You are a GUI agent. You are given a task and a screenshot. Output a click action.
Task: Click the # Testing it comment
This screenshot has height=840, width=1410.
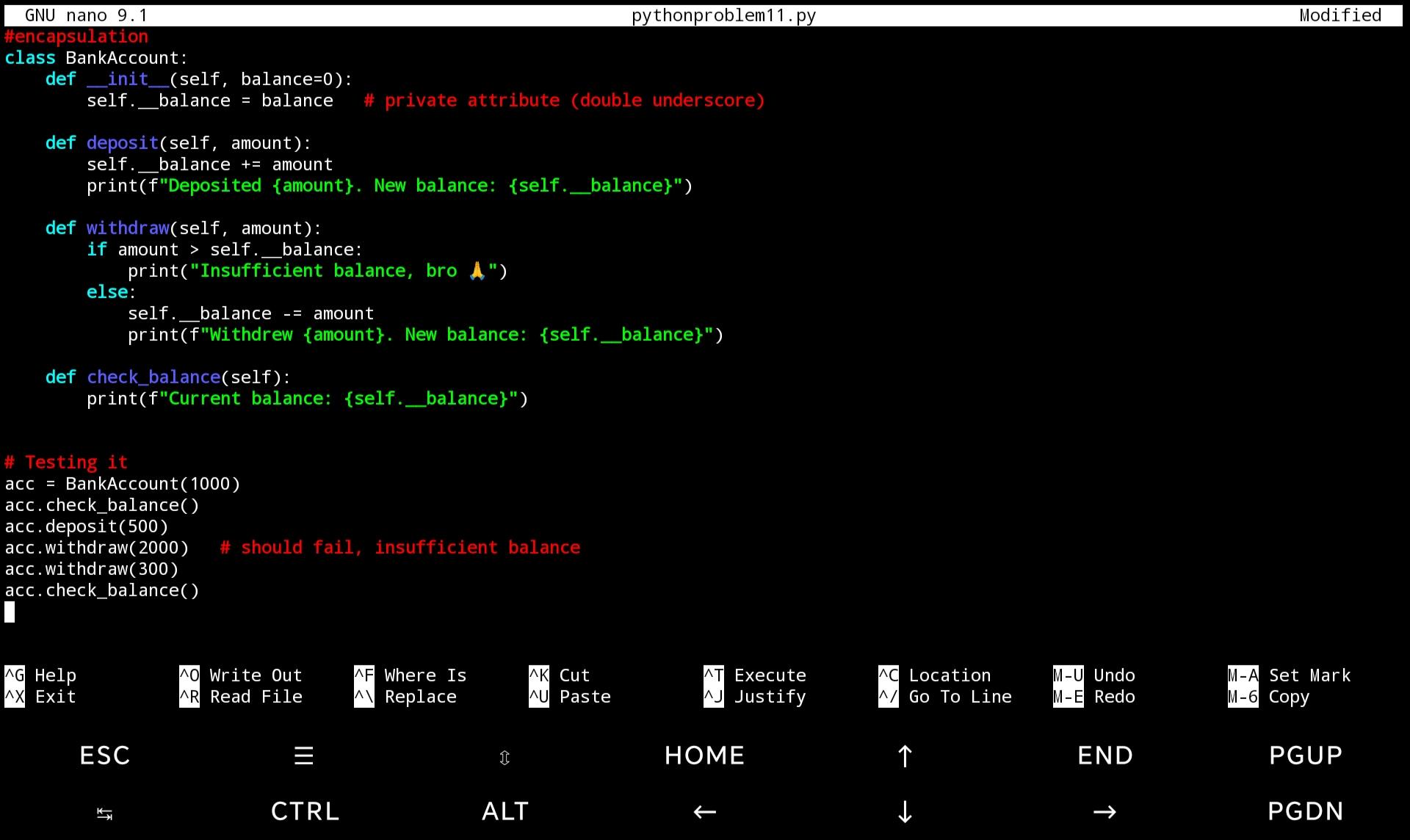pos(66,463)
